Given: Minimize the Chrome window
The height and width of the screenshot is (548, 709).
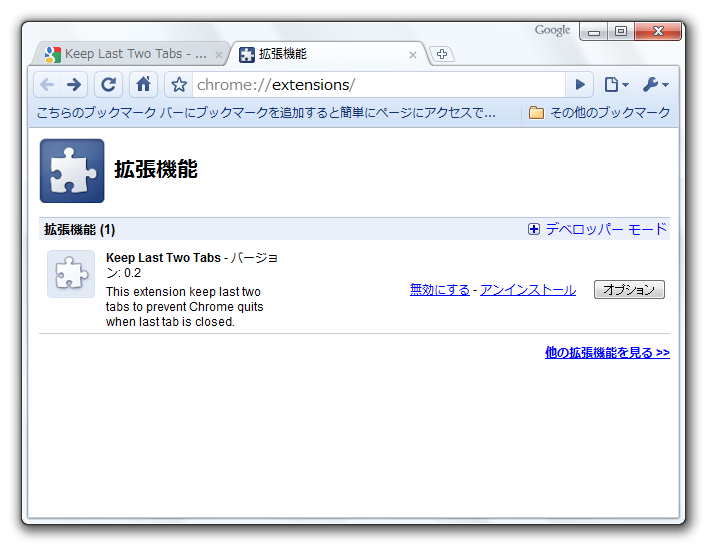Looking at the screenshot, I should 594,32.
